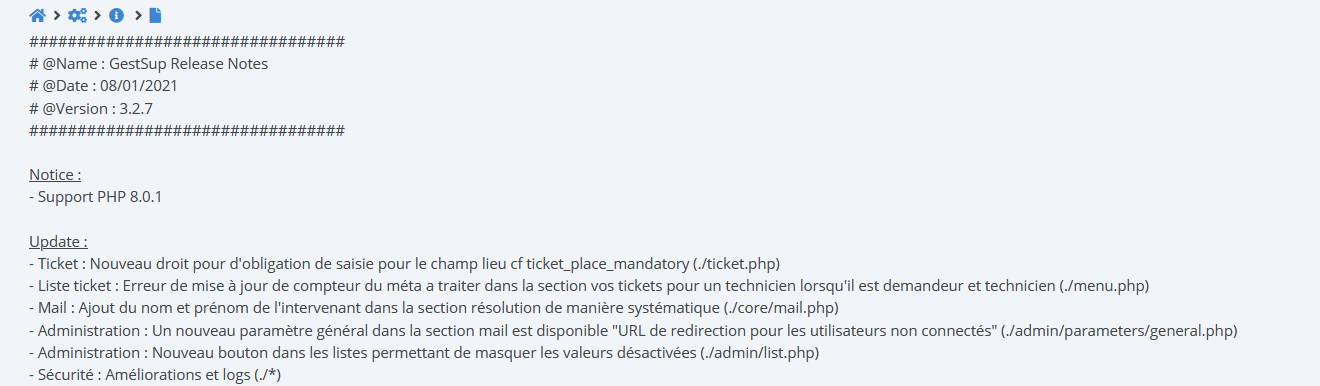Click chevron before the file icon
Screen dimensions: 1320x386
pyautogui.click(x=137, y=15)
